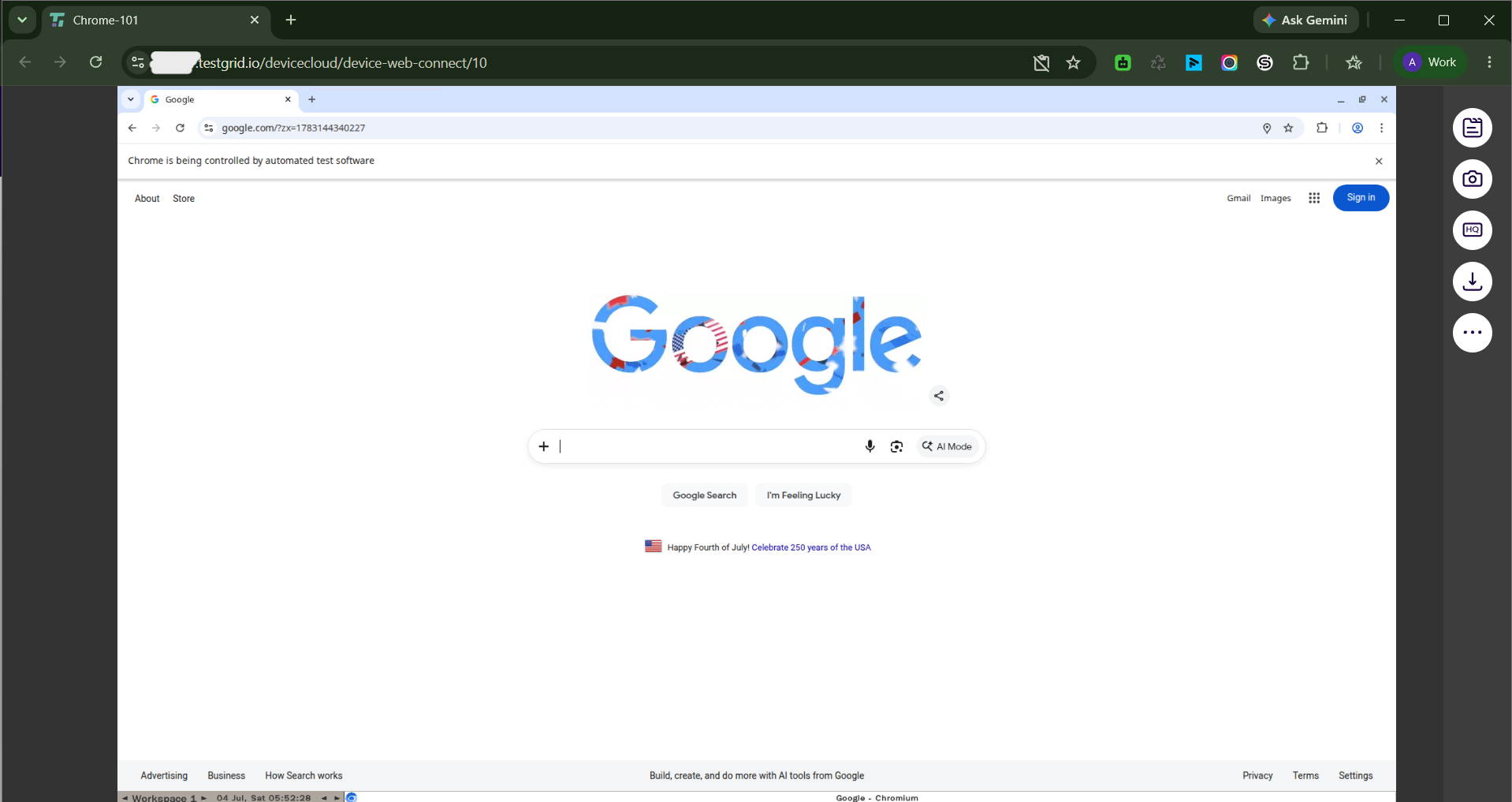Click the grey recycle-arrows extension icon
The width and height of the screenshot is (1512, 802).
click(x=1158, y=63)
